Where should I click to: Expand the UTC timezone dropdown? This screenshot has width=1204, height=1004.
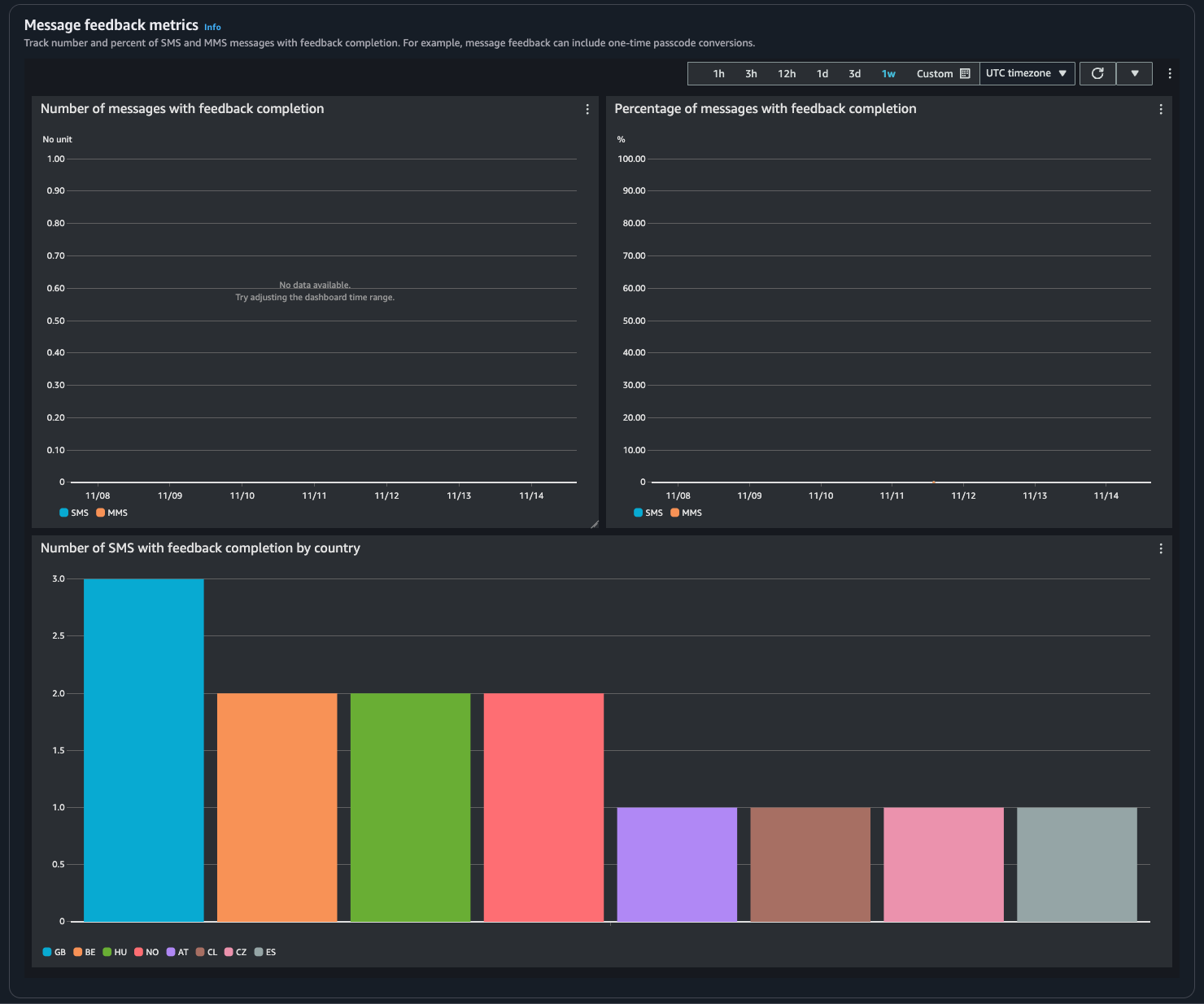click(x=1027, y=74)
